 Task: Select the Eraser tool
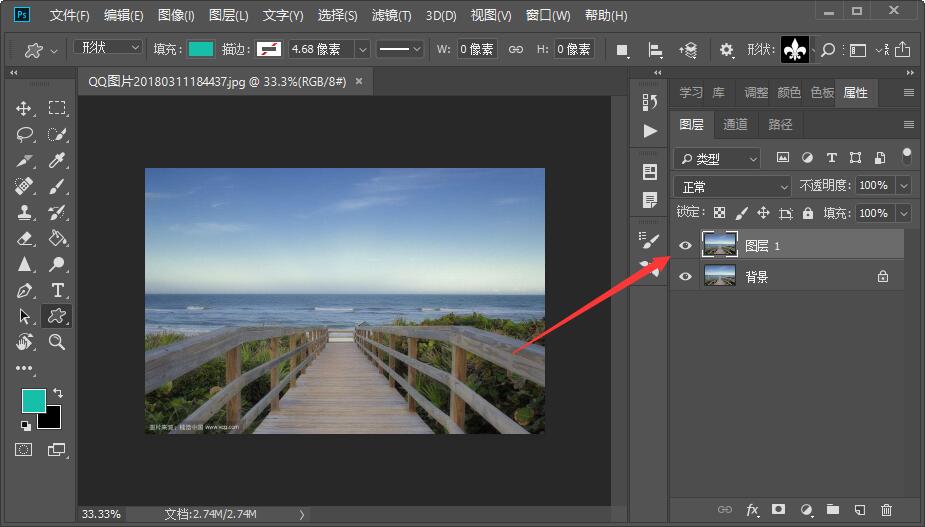(24, 238)
